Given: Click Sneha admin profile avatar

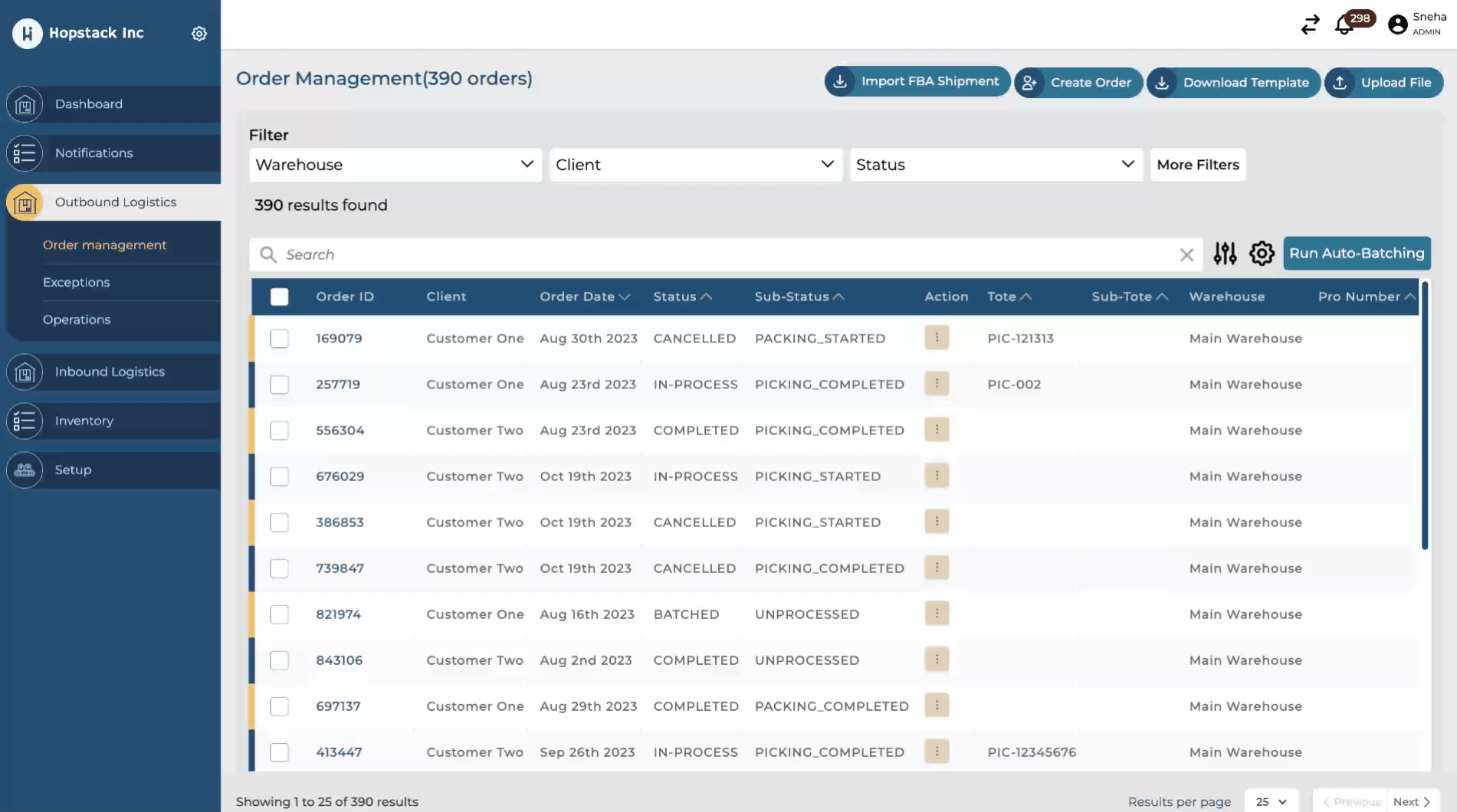Looking at the screenshot, I should point(1398,25).
